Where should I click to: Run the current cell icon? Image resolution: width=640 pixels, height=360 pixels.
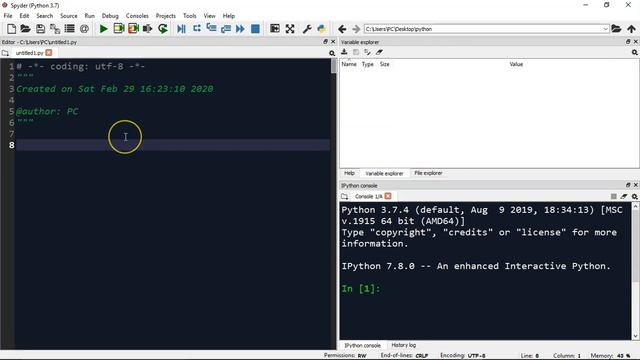(x=119, y=29)
